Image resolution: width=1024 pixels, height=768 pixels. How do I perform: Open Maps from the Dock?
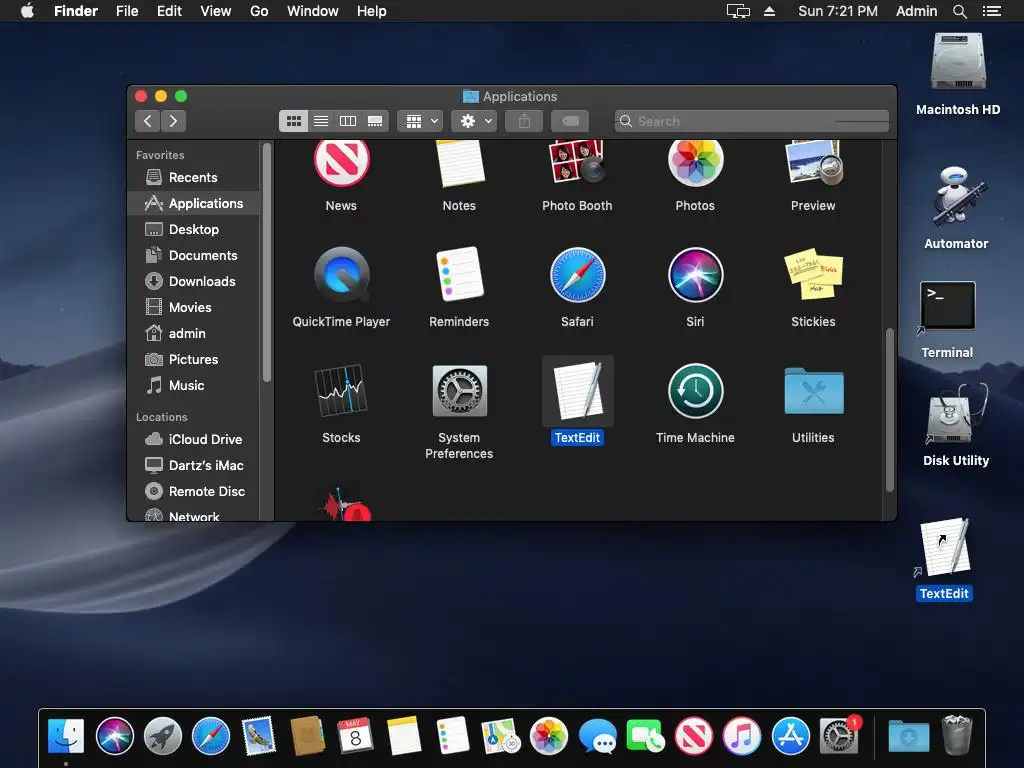500,736
